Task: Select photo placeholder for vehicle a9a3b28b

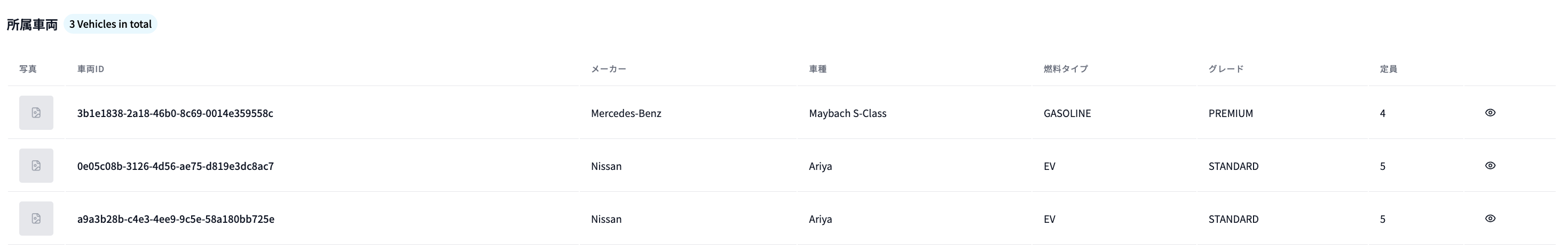Action: 36,219
